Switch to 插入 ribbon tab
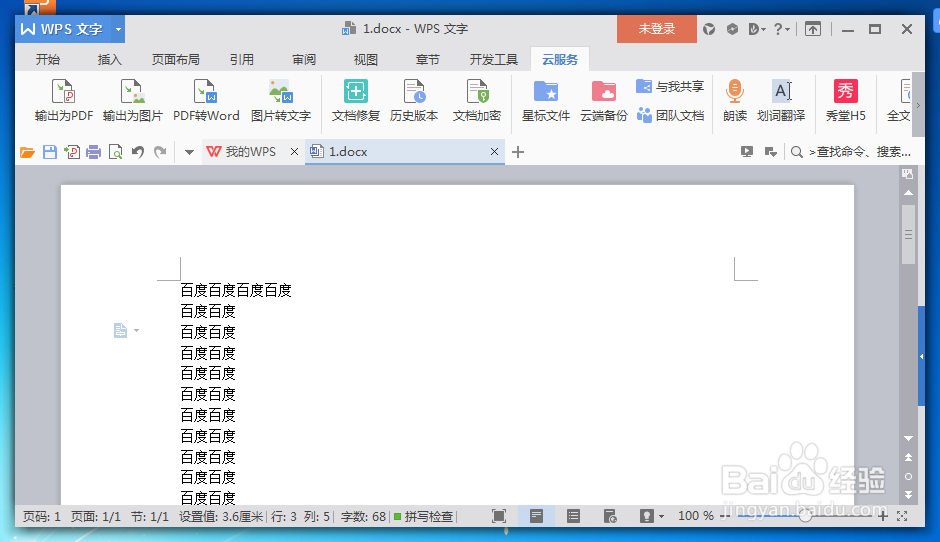This screenshot has height=542, width=940. click(x=110, y=59)
